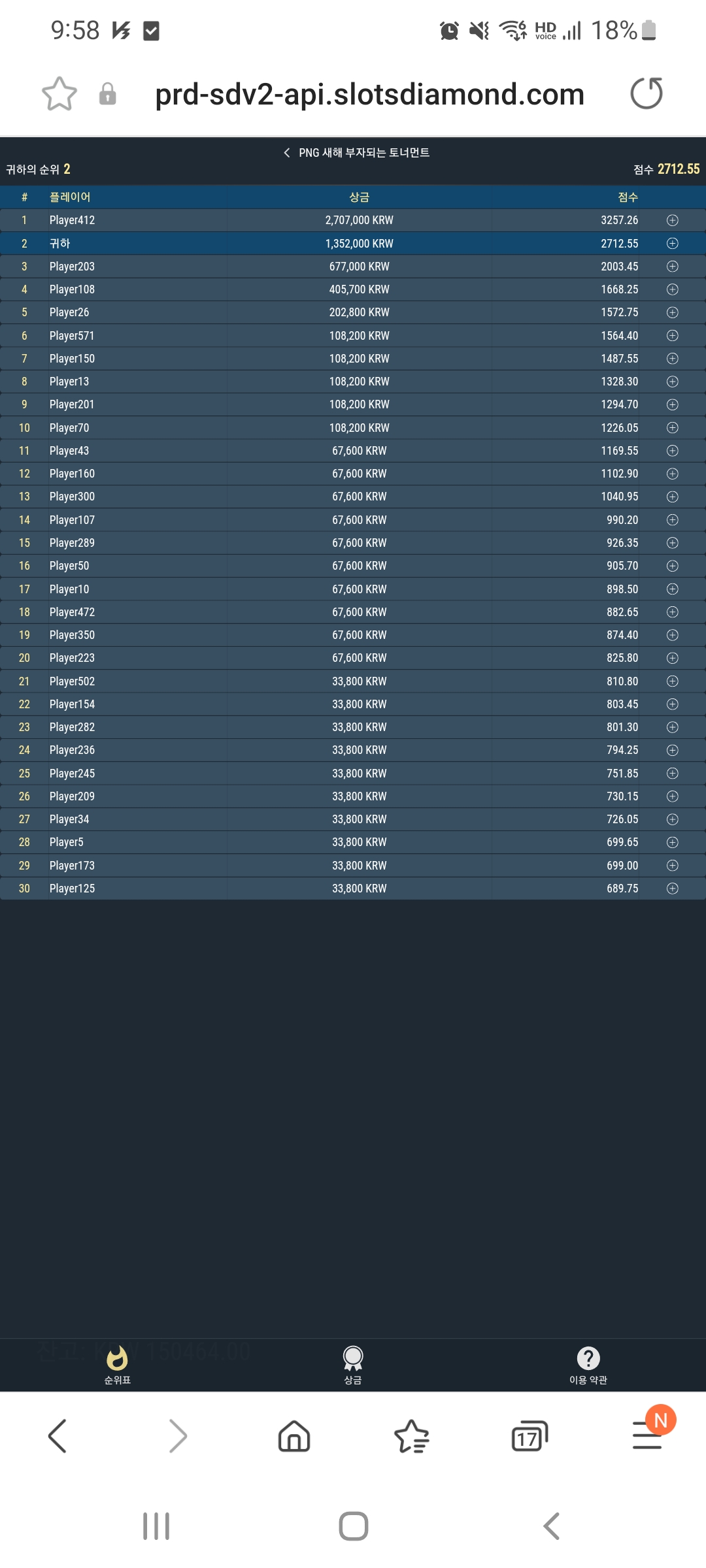Expand details for Player412 with plus icon
Screen dimensions: 706x1568
(672, 221)
